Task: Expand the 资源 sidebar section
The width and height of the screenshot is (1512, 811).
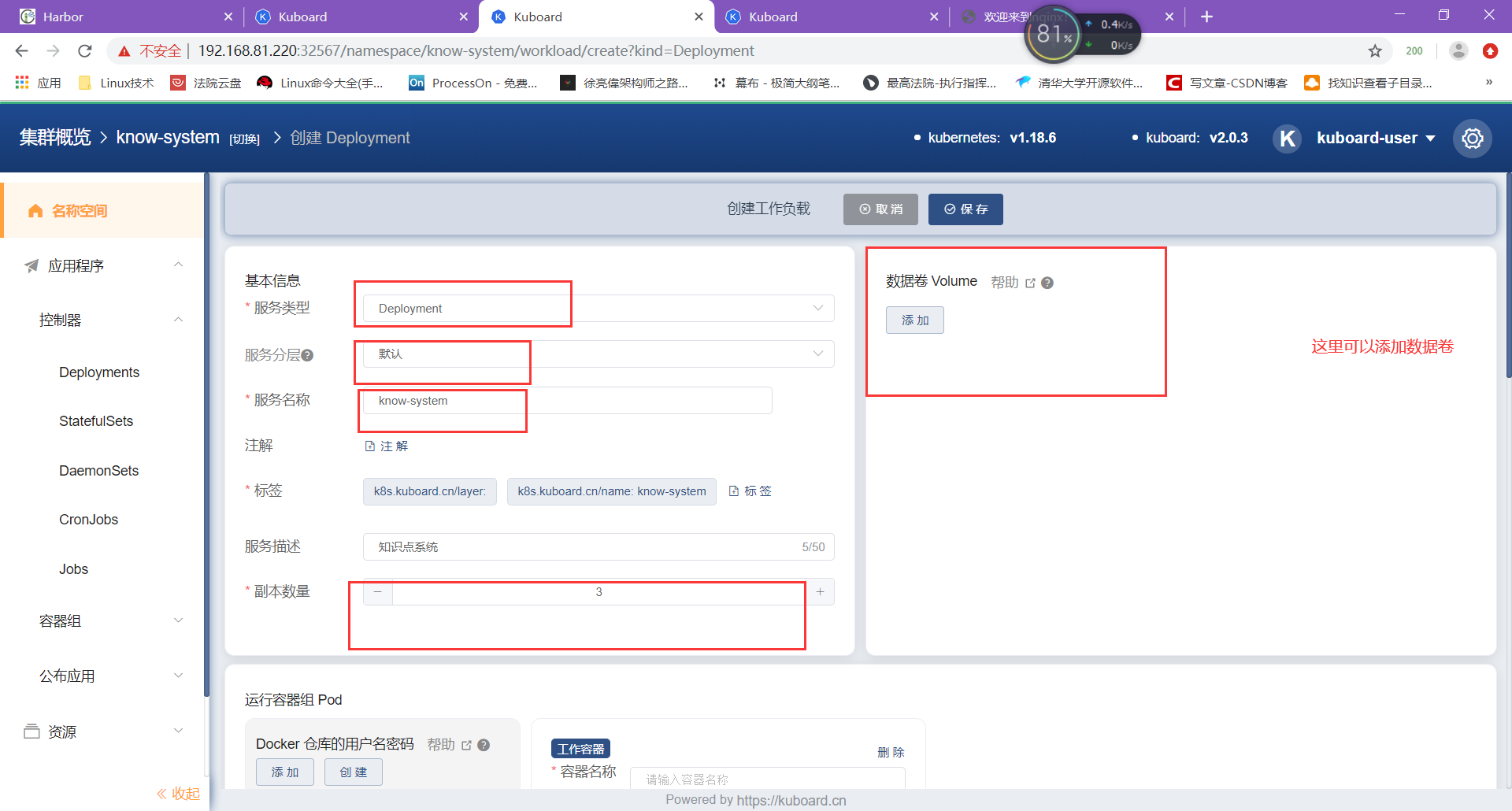Action: (x=103, y=731)
